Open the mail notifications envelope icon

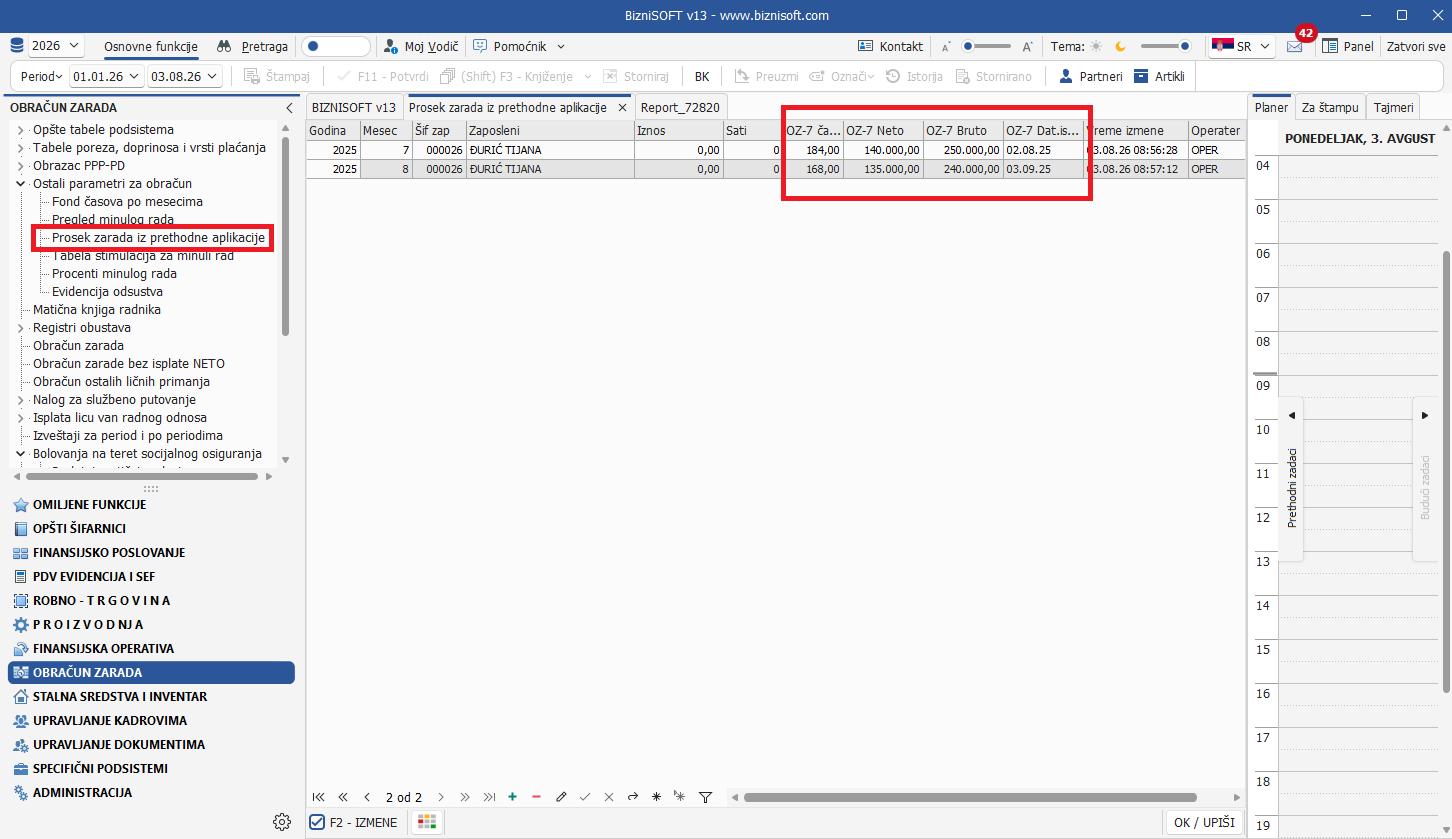[x=1294, y=46]
